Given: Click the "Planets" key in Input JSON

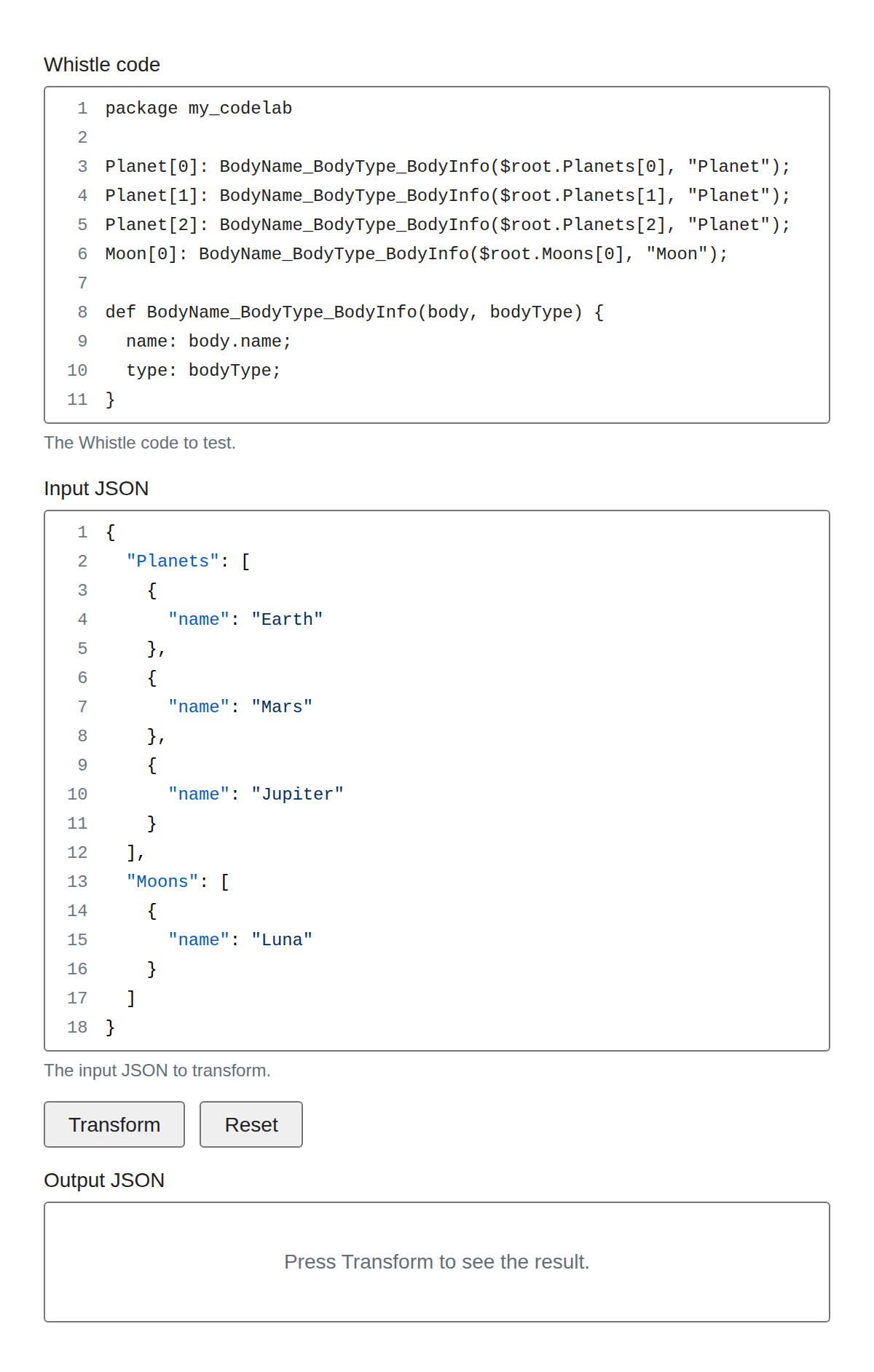Looking at the screenshot, I should pyautogui.click(x=173, y=561).
